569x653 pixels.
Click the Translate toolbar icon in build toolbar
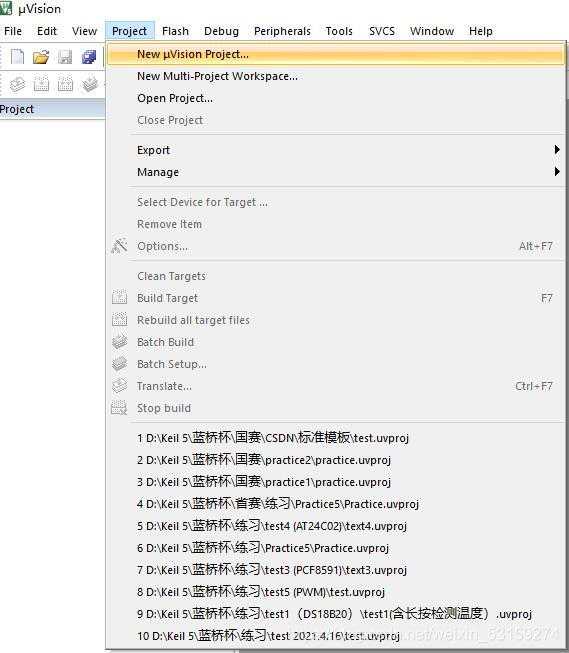pyautogui.click(x=17, y=85)
